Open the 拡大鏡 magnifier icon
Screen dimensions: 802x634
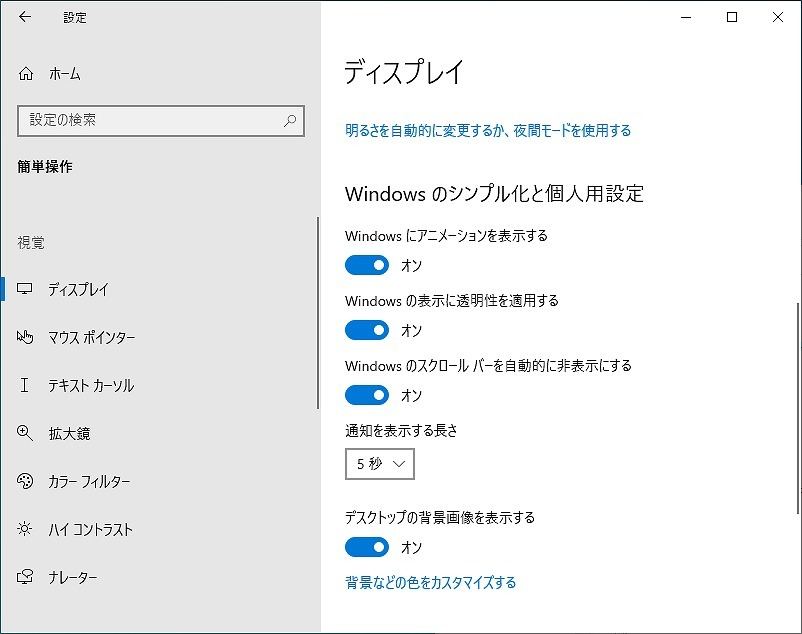25,433
